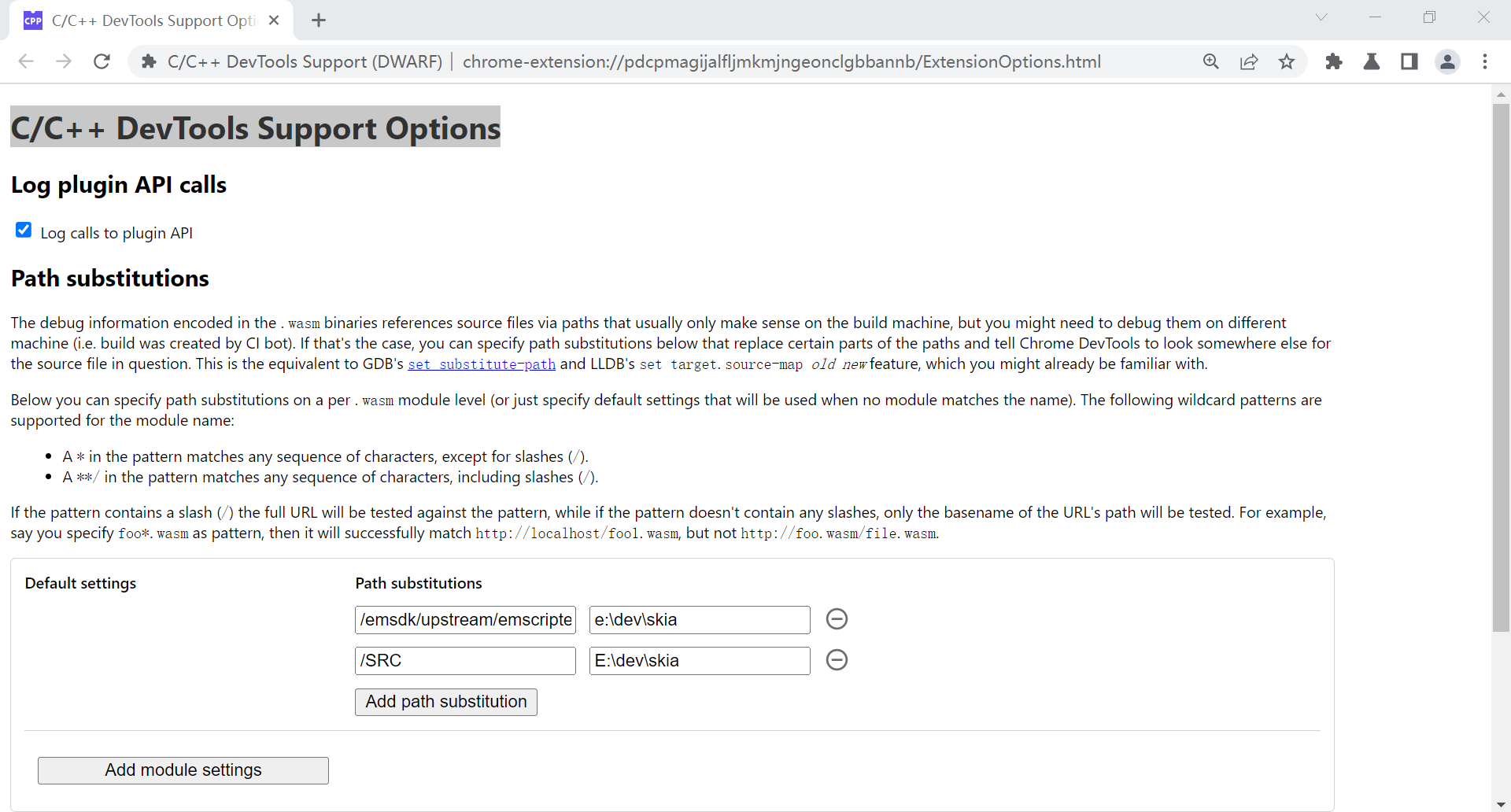Uncheck Log calls to plugin API
The width and height of the screenshot is (1511, 812).
[x=24, y=230]
